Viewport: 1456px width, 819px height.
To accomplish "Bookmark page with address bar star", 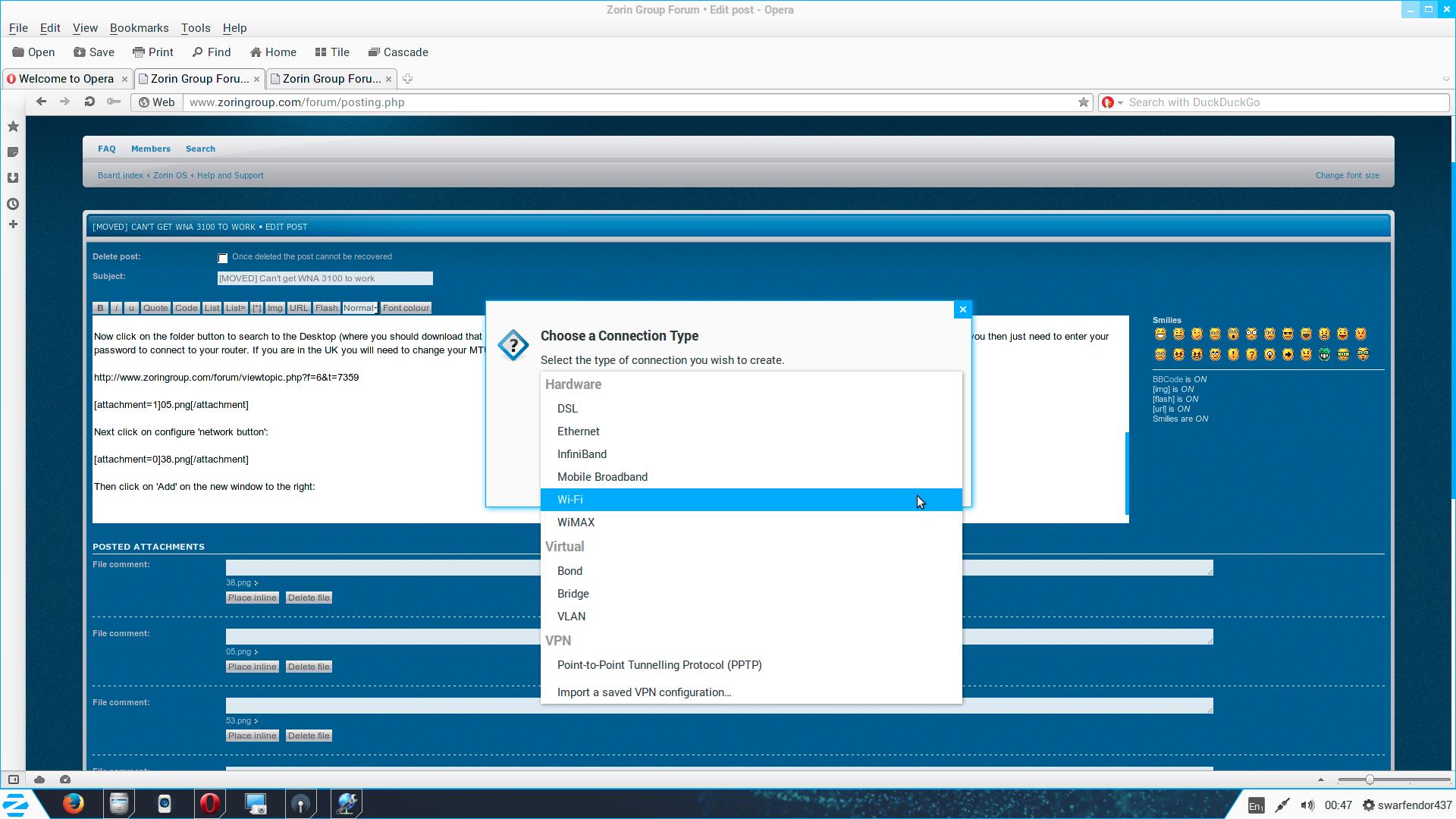I will point(1083,102).
